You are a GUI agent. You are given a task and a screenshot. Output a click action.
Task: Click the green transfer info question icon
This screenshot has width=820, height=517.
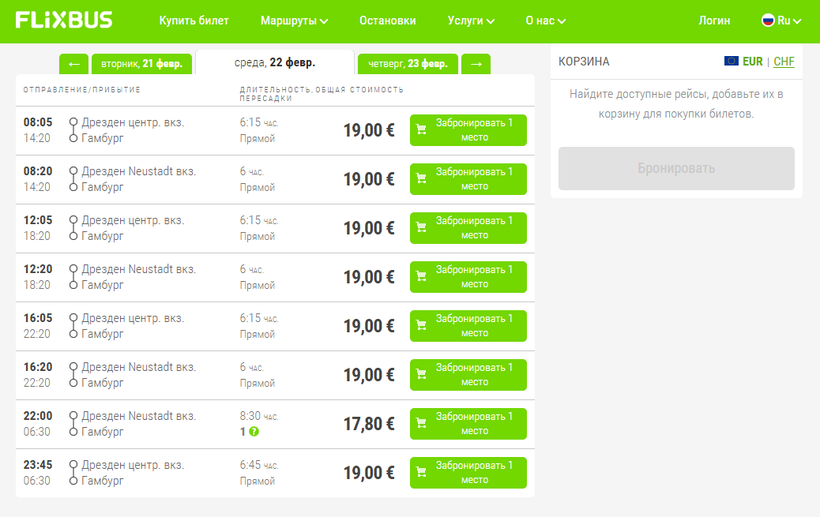(x=254, y=431)
